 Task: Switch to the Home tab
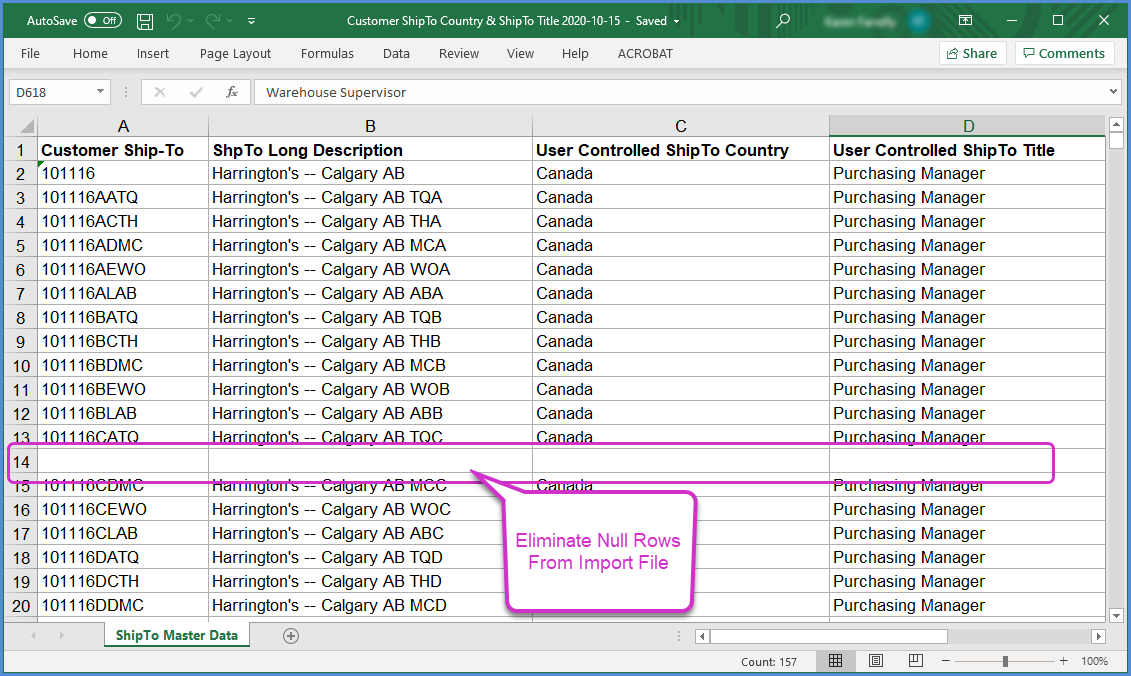(x=90, y=53)
